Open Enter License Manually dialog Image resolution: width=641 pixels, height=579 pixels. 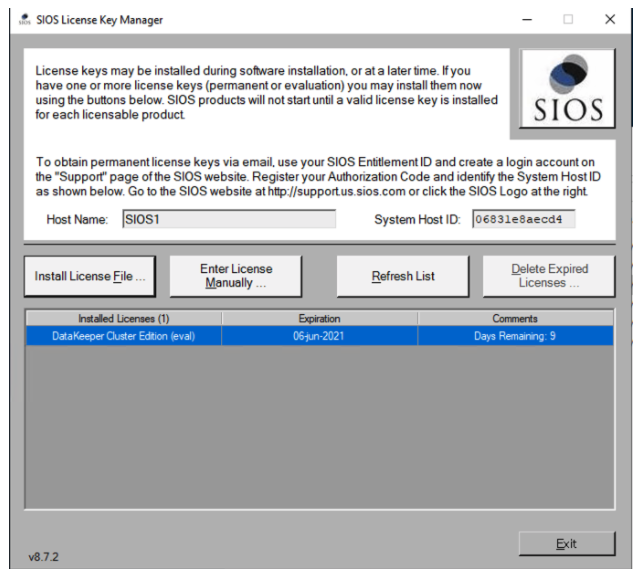click(236, 276)
